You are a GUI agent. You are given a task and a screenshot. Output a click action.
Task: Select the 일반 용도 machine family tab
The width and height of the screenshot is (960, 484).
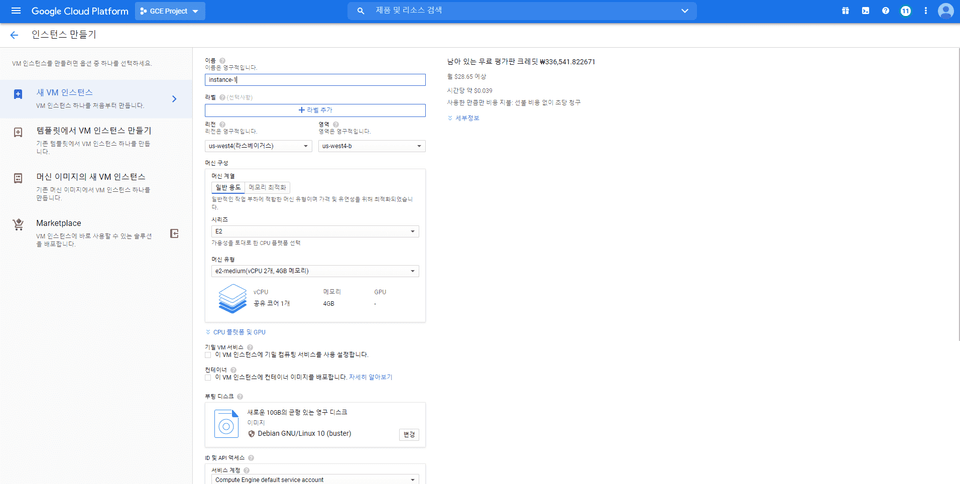click(228, 187)
